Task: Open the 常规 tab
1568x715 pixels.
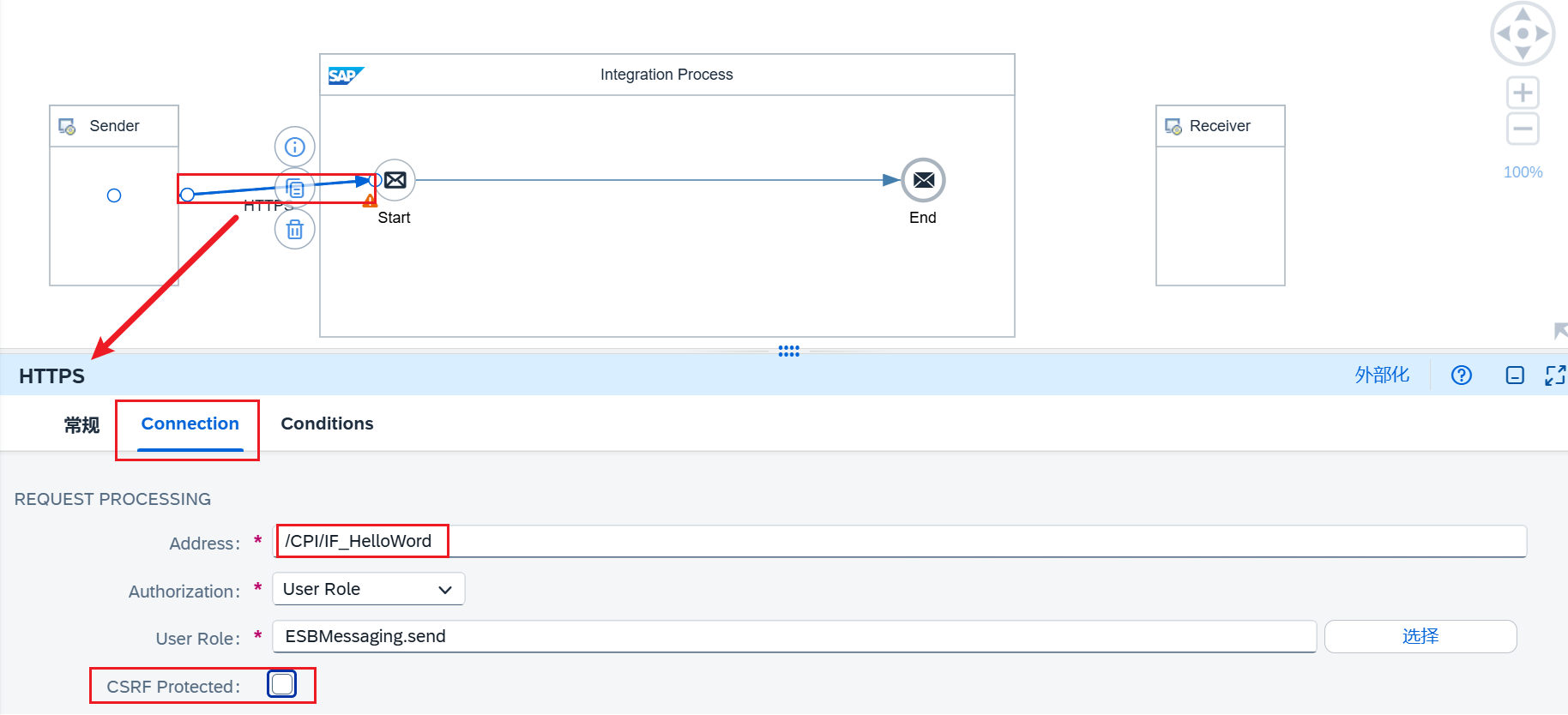Action: pos(81,424)
